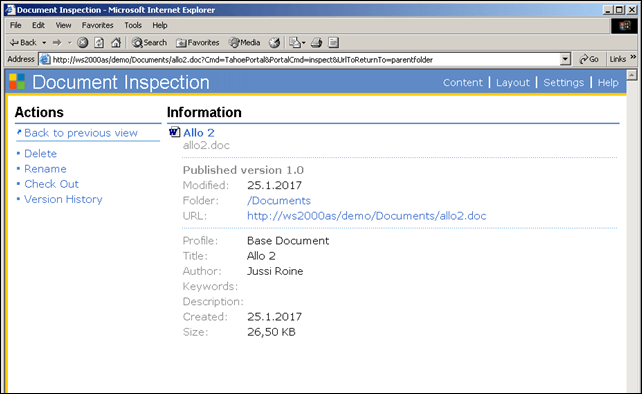
Task: Maximize the Internet Explorer window
Action: (x=619, y=10)
